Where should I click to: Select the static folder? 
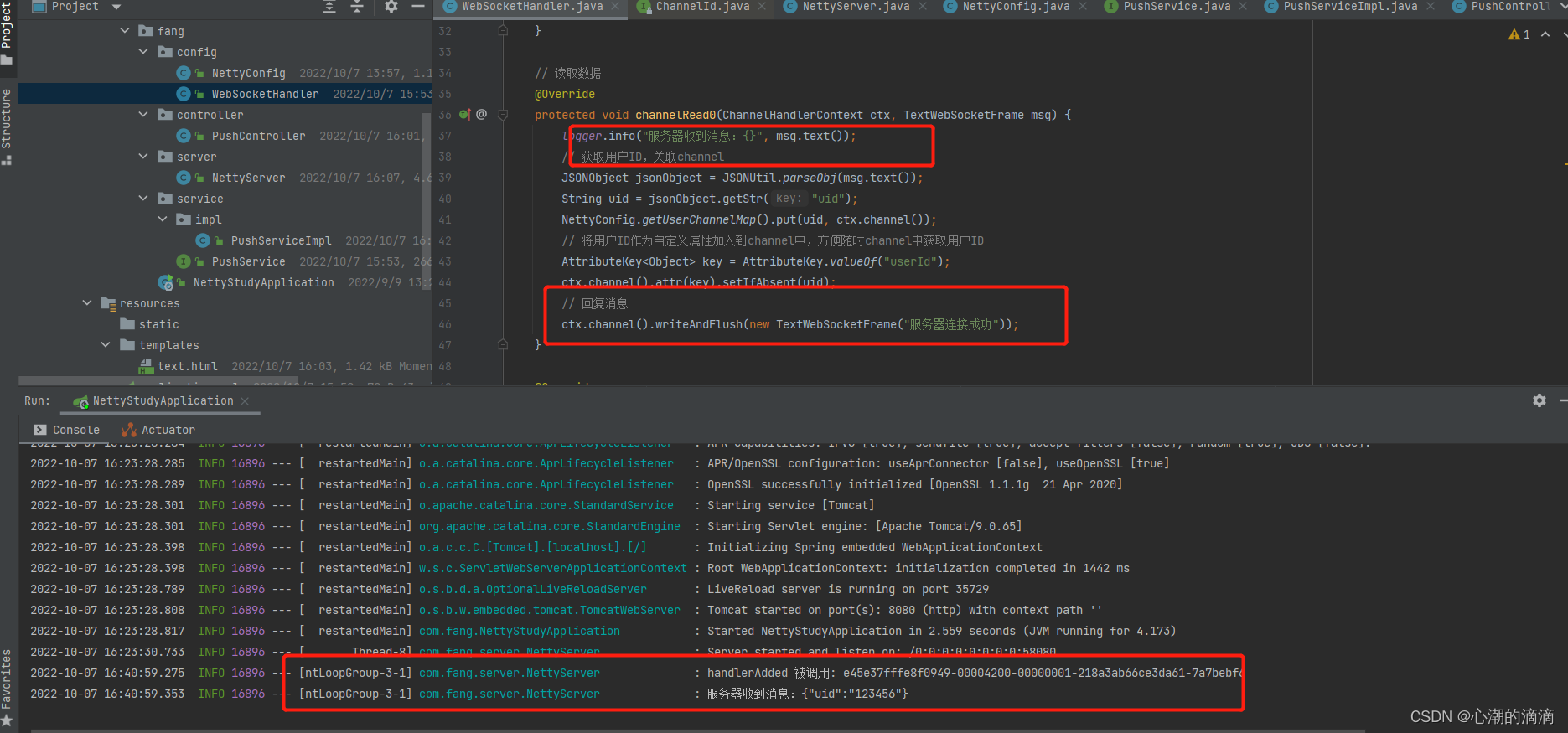click(158, 324)
